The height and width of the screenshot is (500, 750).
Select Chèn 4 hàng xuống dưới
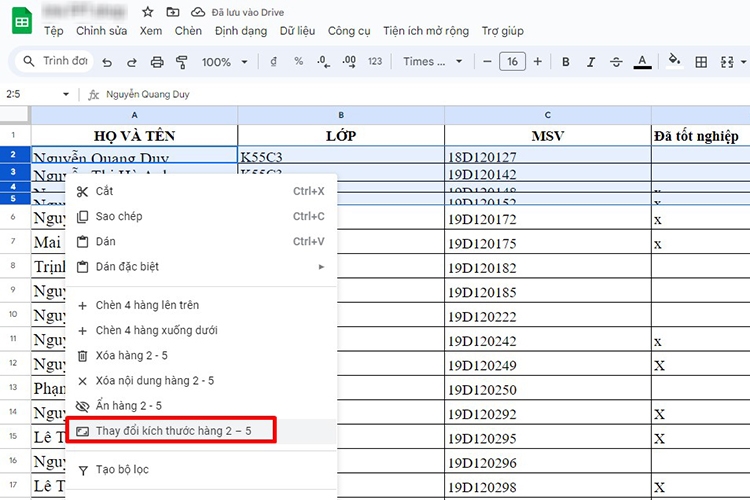[x=201, y=330]
